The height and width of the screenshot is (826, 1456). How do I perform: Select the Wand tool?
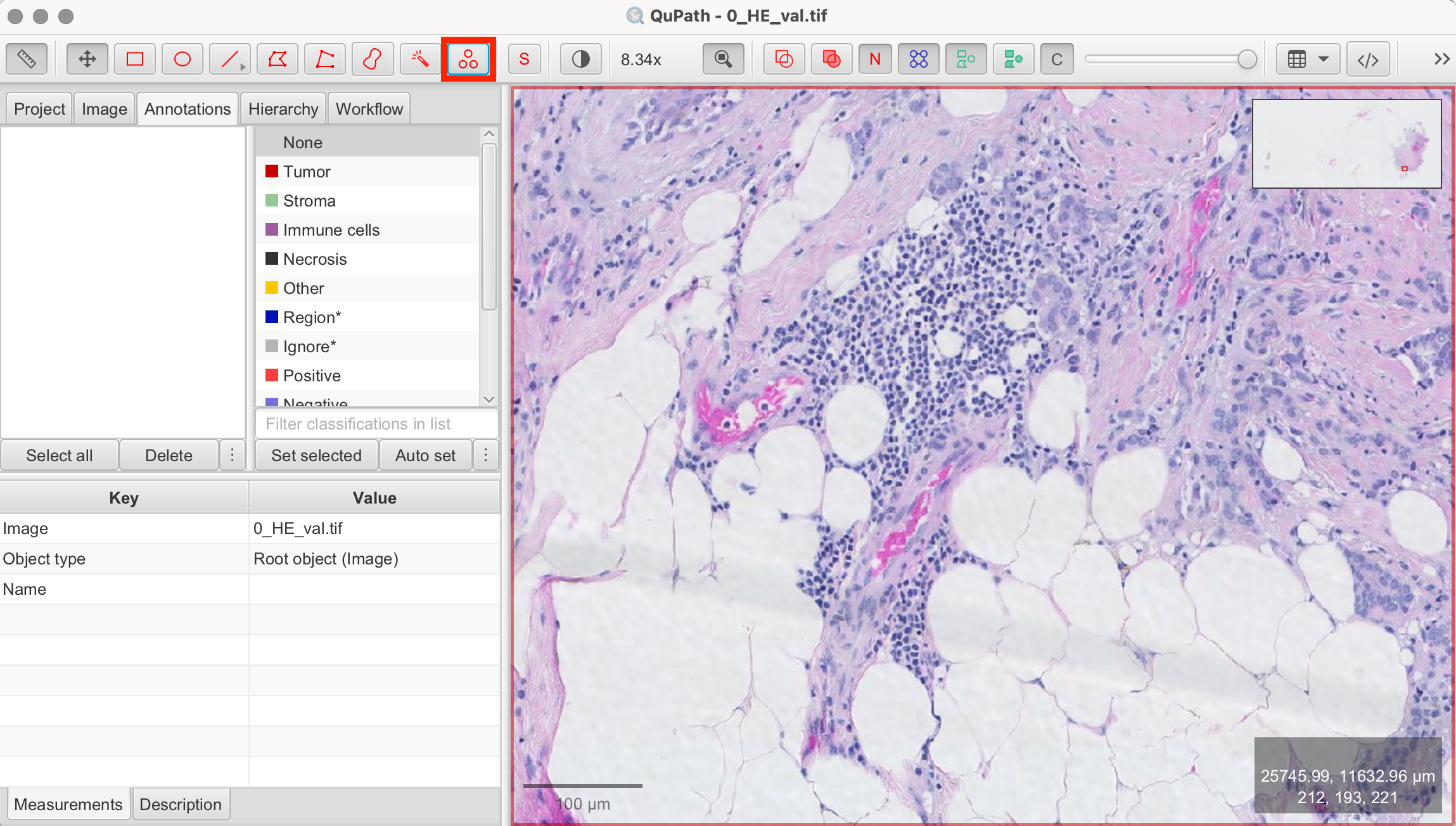click(x=420, y=60)
